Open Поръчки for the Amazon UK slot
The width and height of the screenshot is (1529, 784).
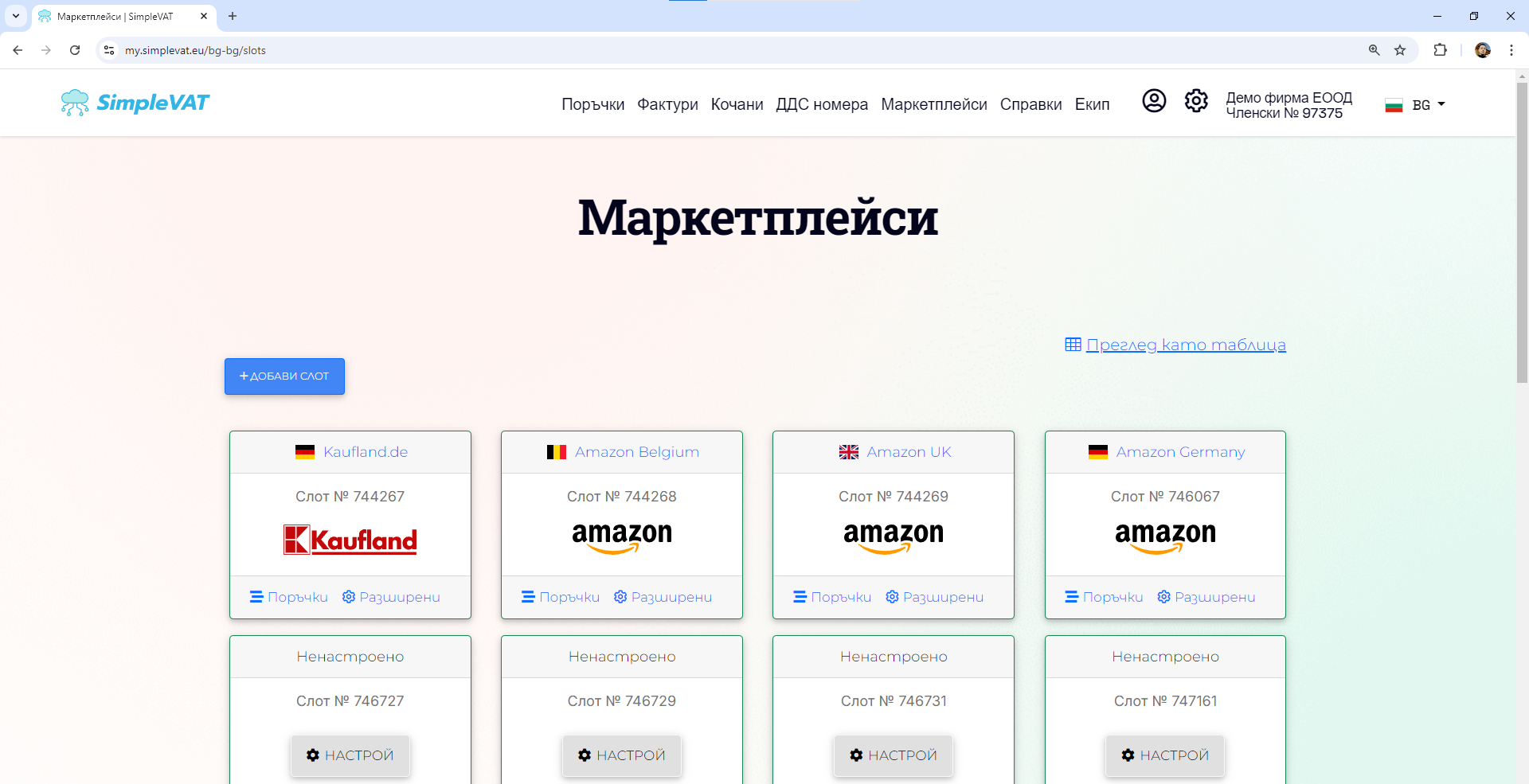tap(832, 597)
